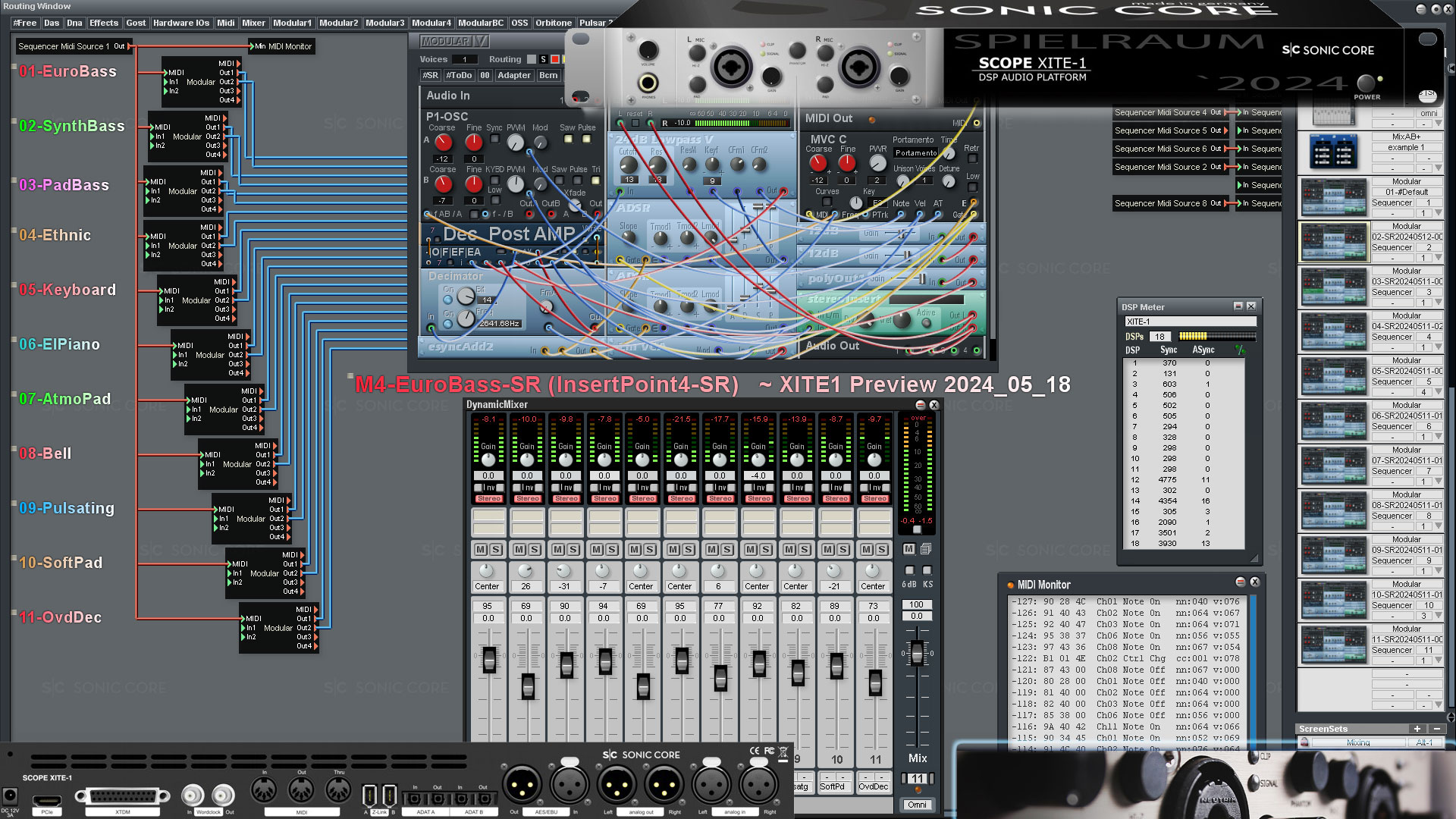Click the Cutoff knob on 24dB Lowpass
The height and width of the screenshot is (819, 1456).
[x=629, y=164]
